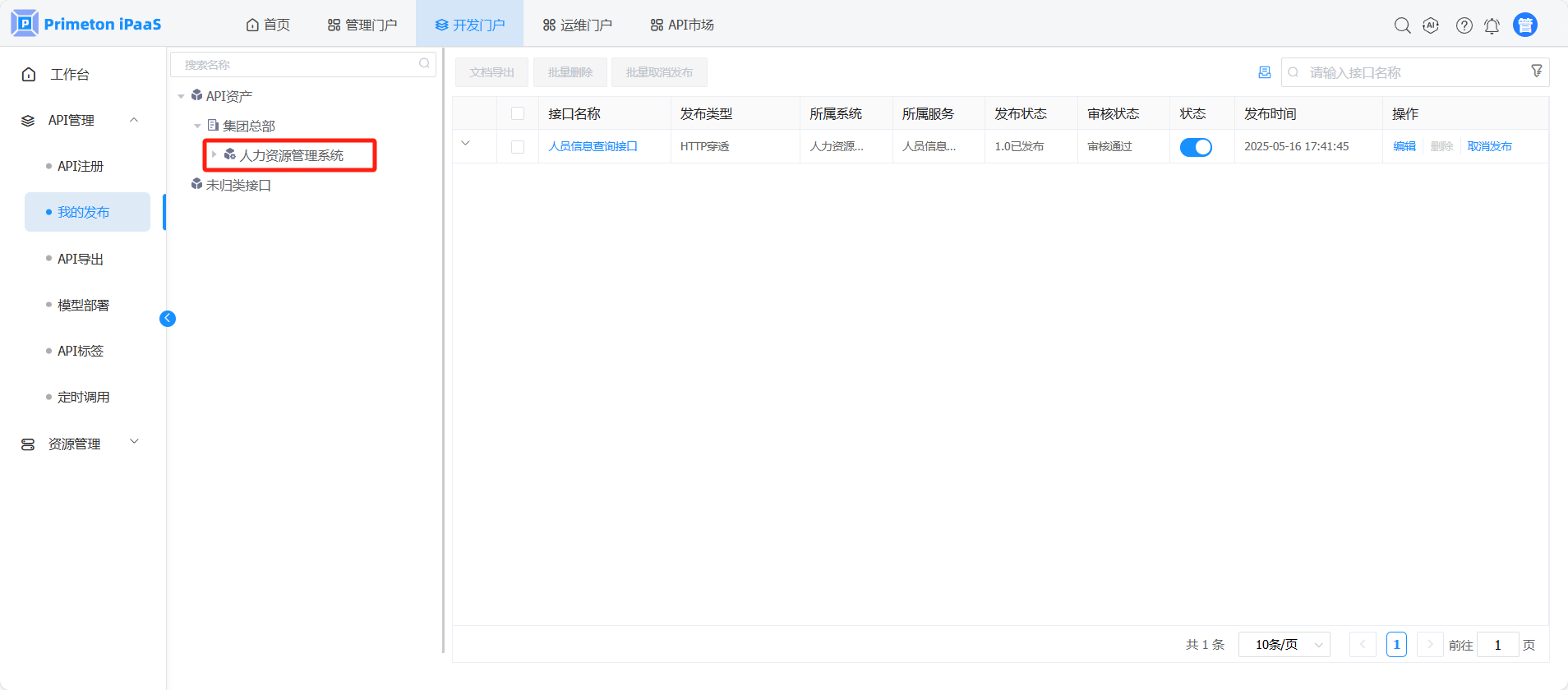Open the 10条/页 page size dropdown
Image resolution: width=1568 pixels, height=690 pixels.
click(x=1284, y=645)
